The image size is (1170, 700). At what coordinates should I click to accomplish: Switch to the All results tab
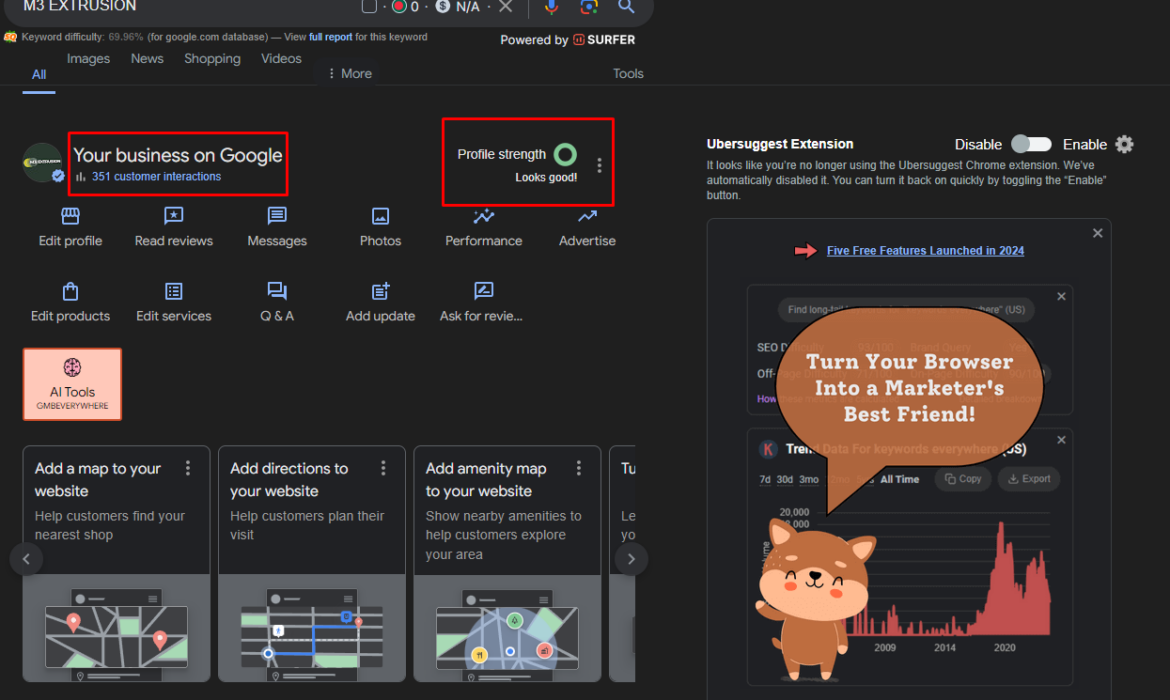[39, 75]
